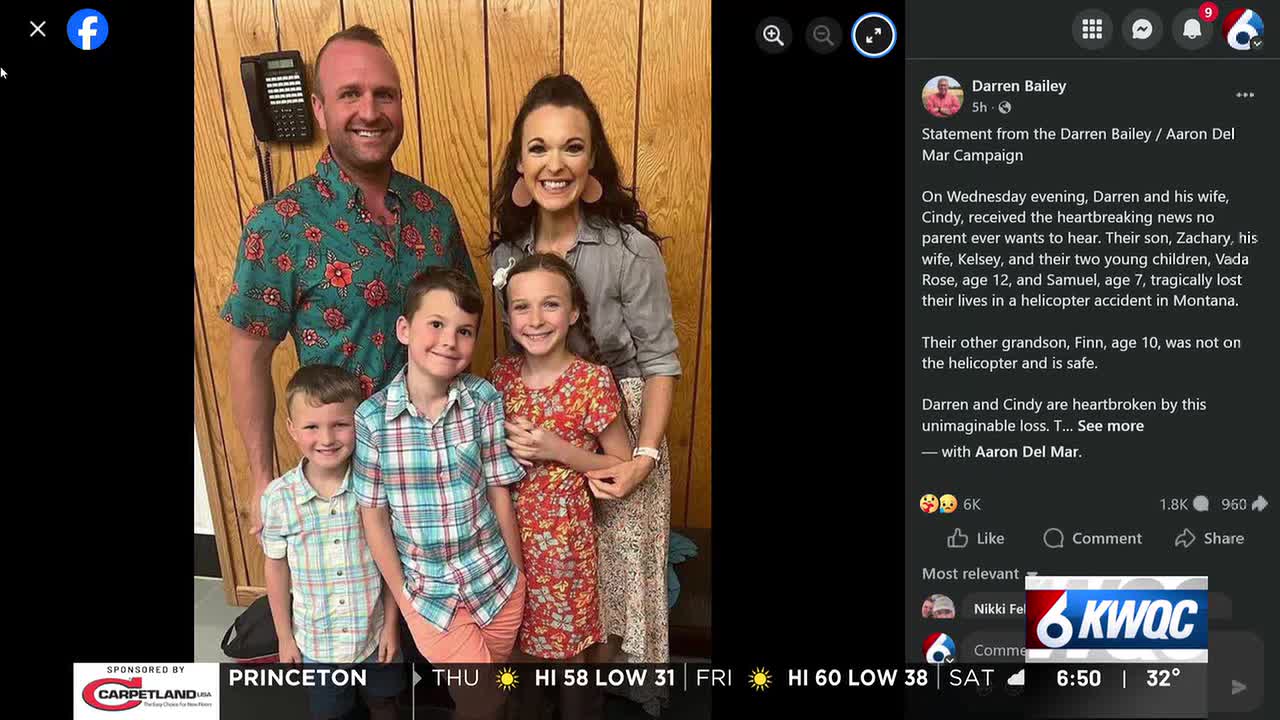Zoom out of the photo
Viewport: 1280px width, 720px height.
(823, 35)
